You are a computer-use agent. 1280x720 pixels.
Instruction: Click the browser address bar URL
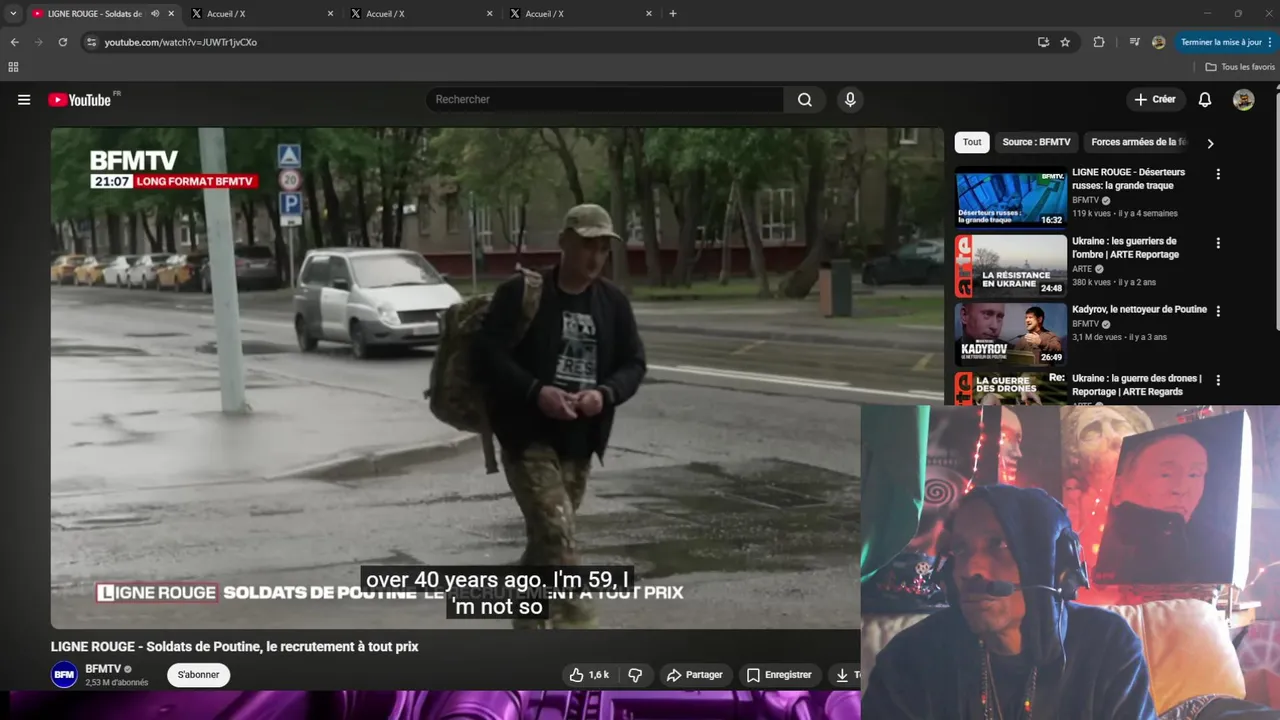[181, 42]
